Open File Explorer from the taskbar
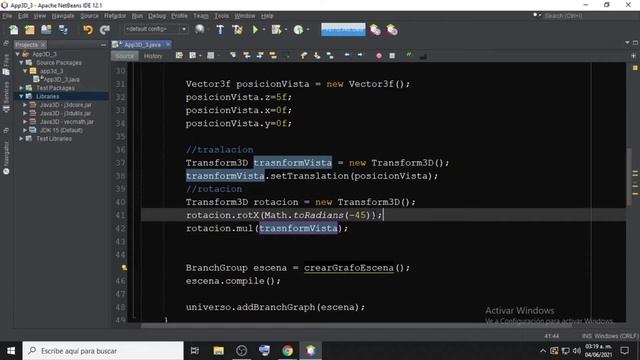The image size is (640, 360). pos(218,351)
